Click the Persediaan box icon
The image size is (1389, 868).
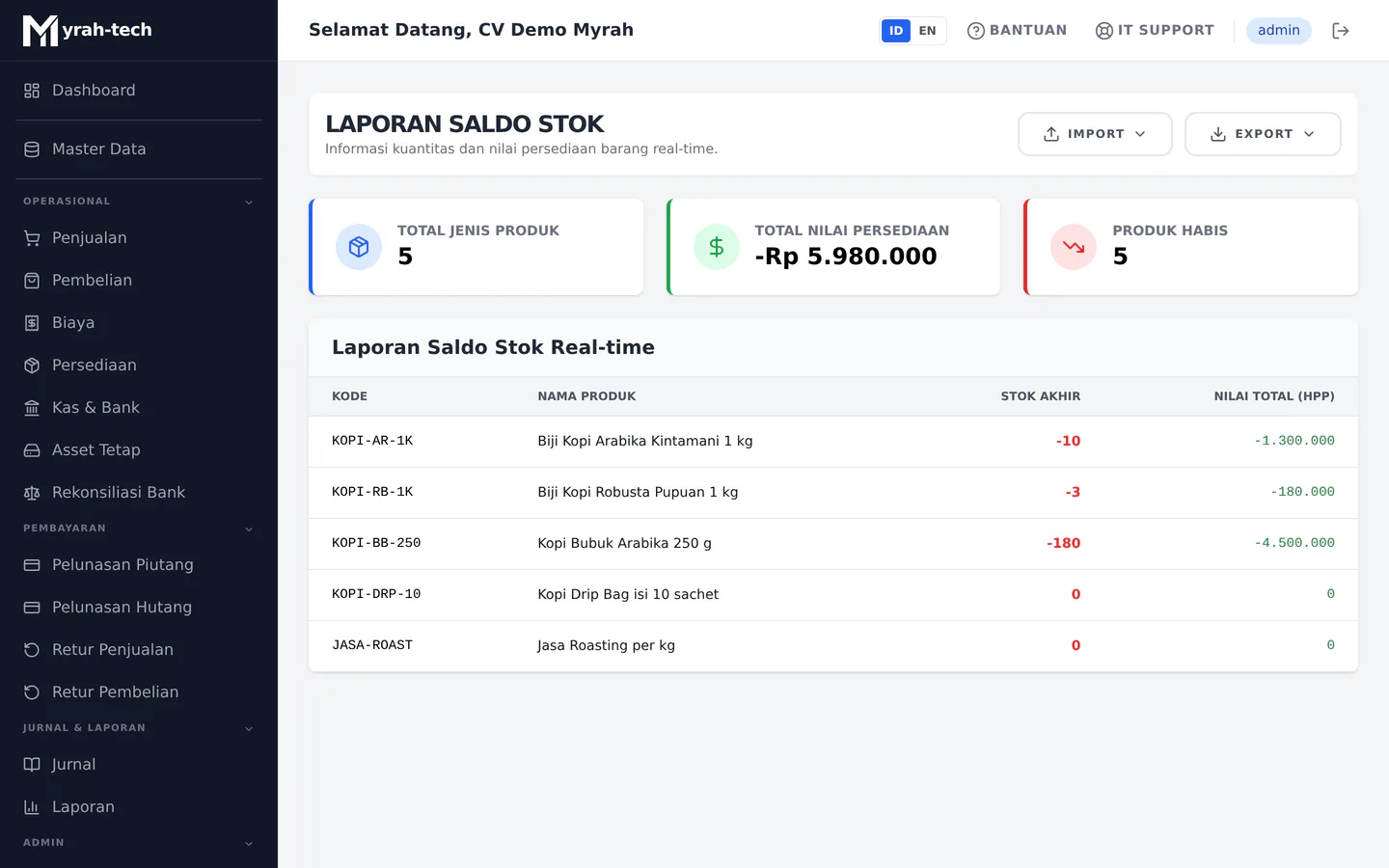coord(32,366)
